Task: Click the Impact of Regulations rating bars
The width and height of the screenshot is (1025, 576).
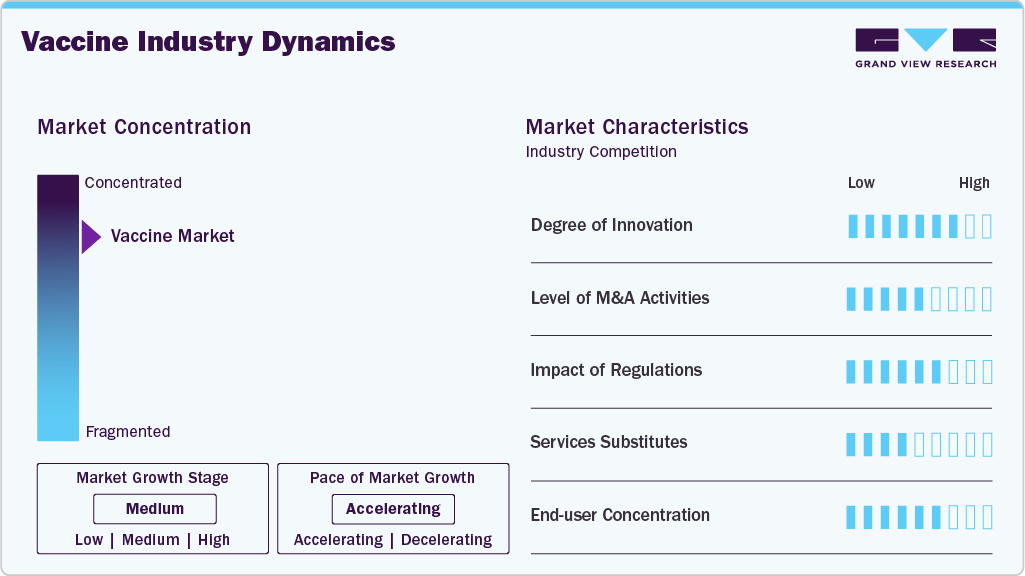Action: click(x=919, y=372)
